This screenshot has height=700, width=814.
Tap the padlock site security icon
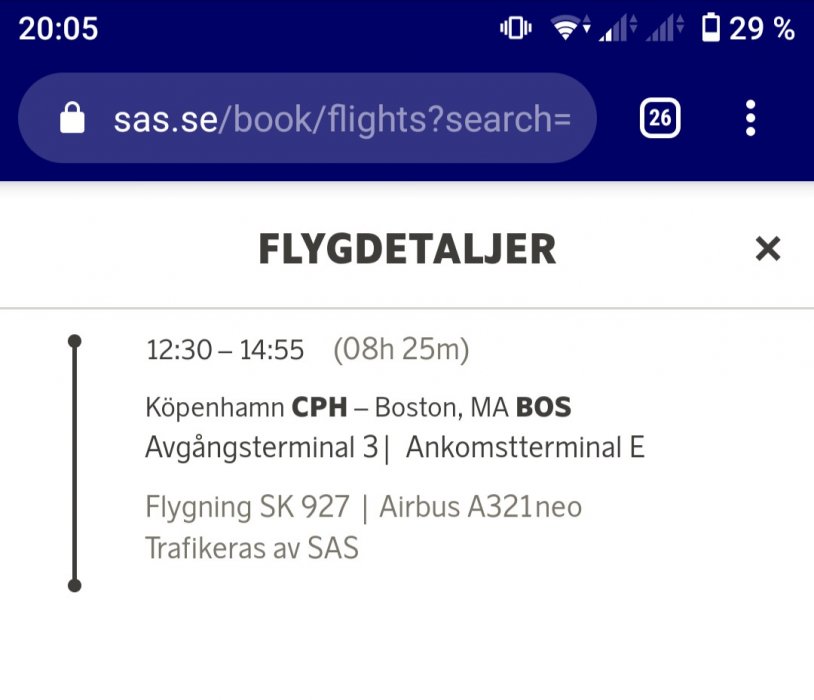72,119
